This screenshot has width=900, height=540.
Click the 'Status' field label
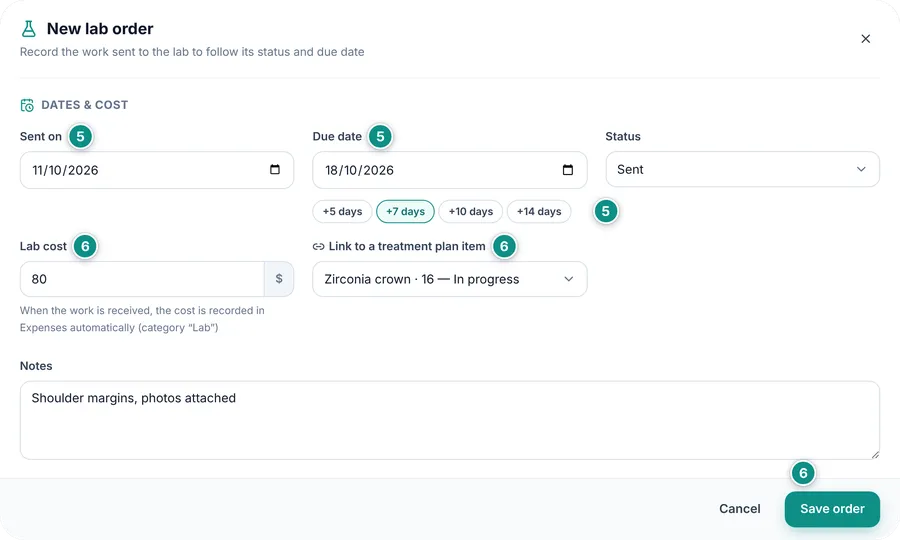click(x=623, y=137)
